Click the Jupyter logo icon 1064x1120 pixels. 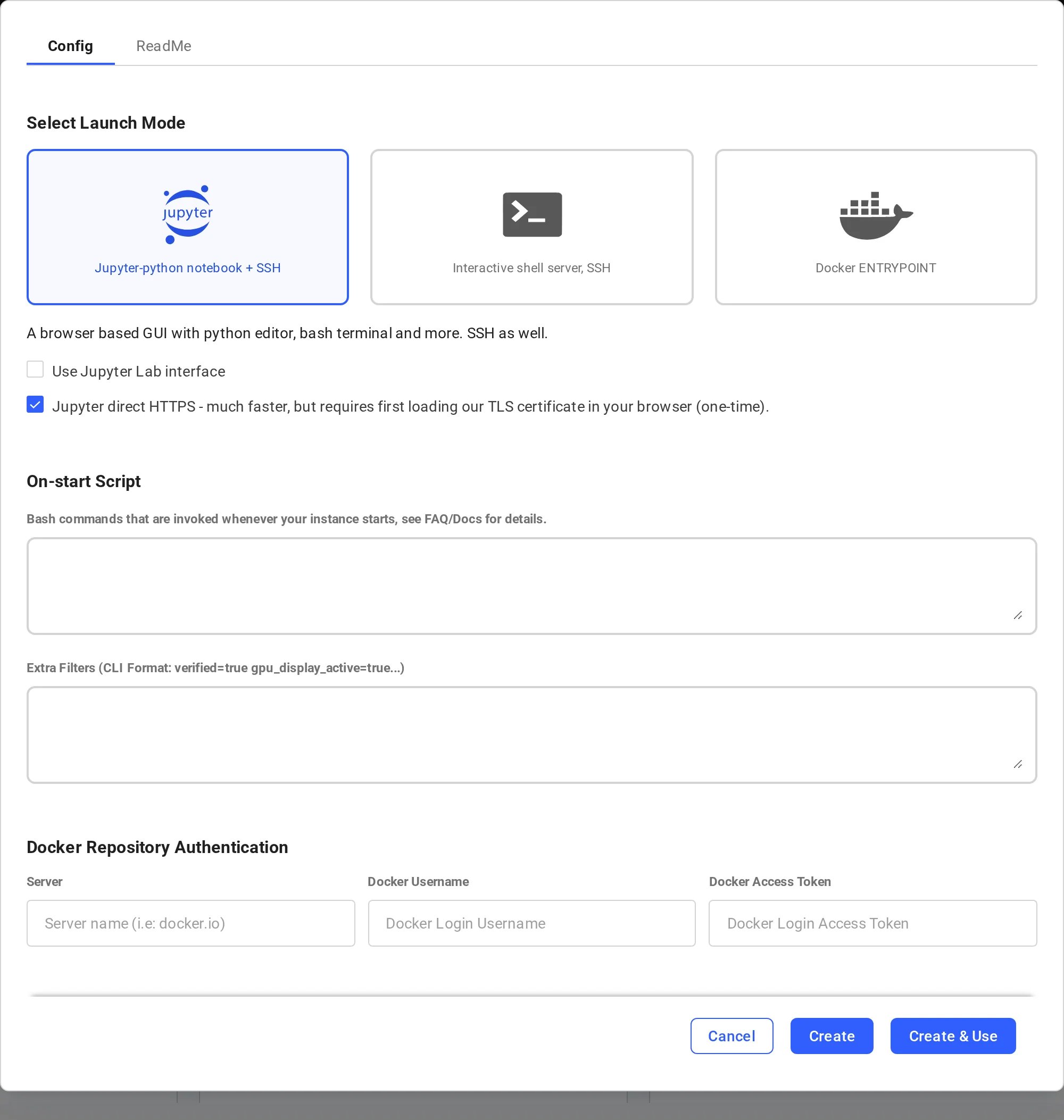point(188,214)
